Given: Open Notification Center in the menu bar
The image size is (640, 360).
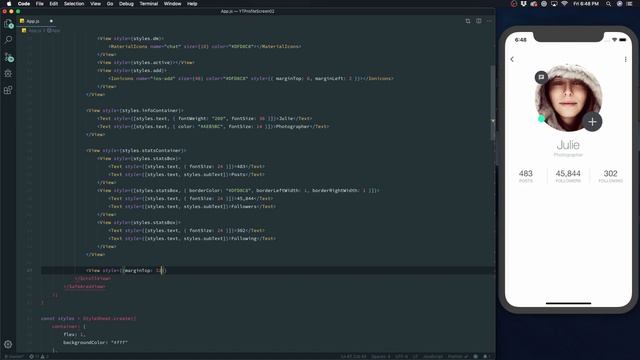Looking at the screenshot, I should click(629, 4).
